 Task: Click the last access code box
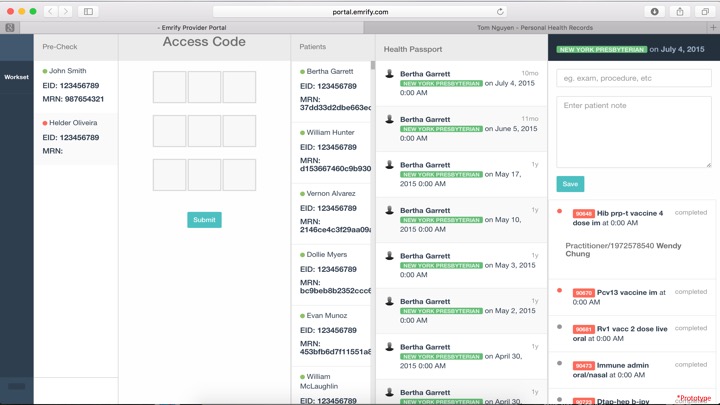[x=239, y=175]
